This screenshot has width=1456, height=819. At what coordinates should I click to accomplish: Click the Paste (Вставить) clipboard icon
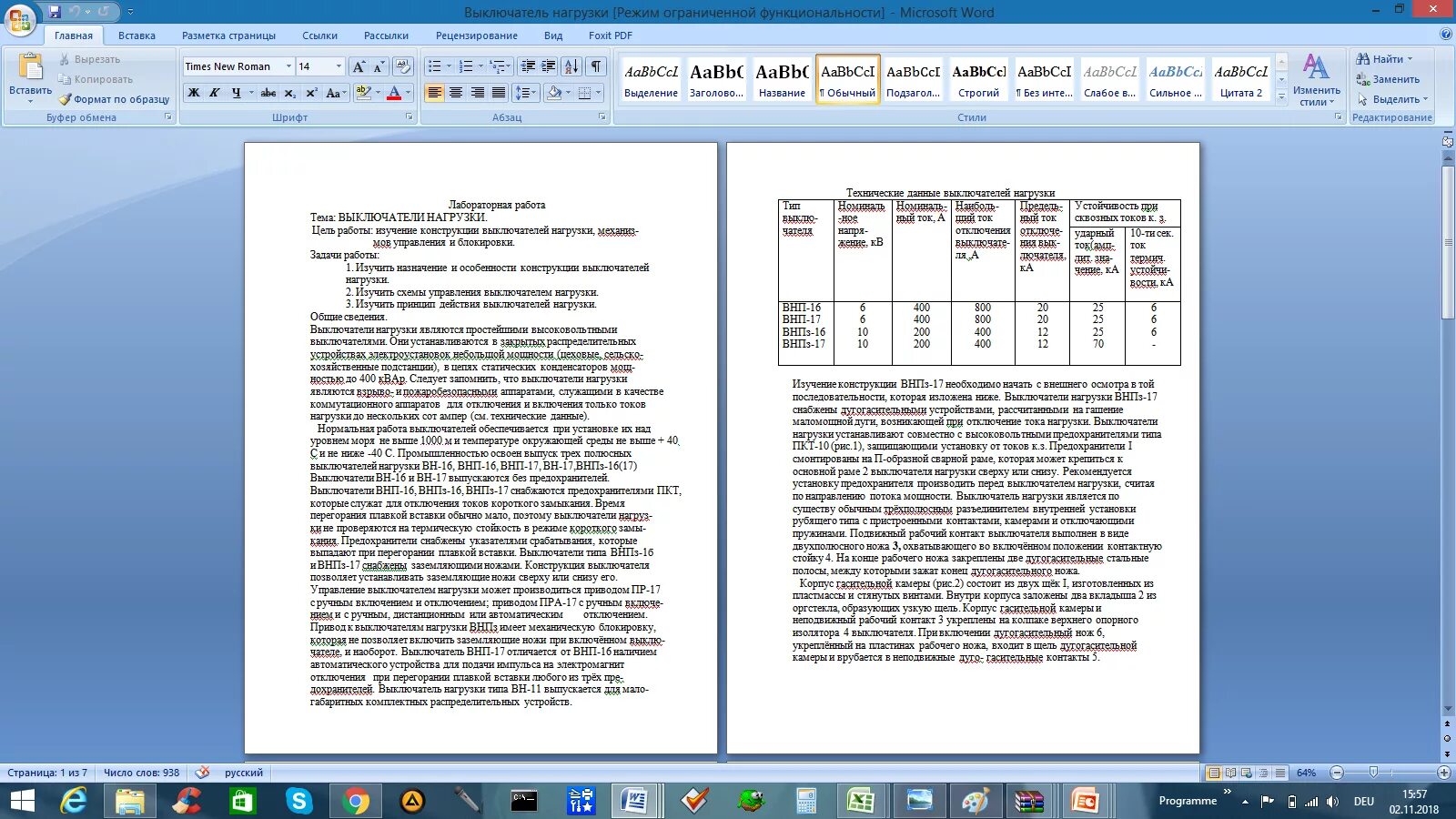click(x=30, y=68)
